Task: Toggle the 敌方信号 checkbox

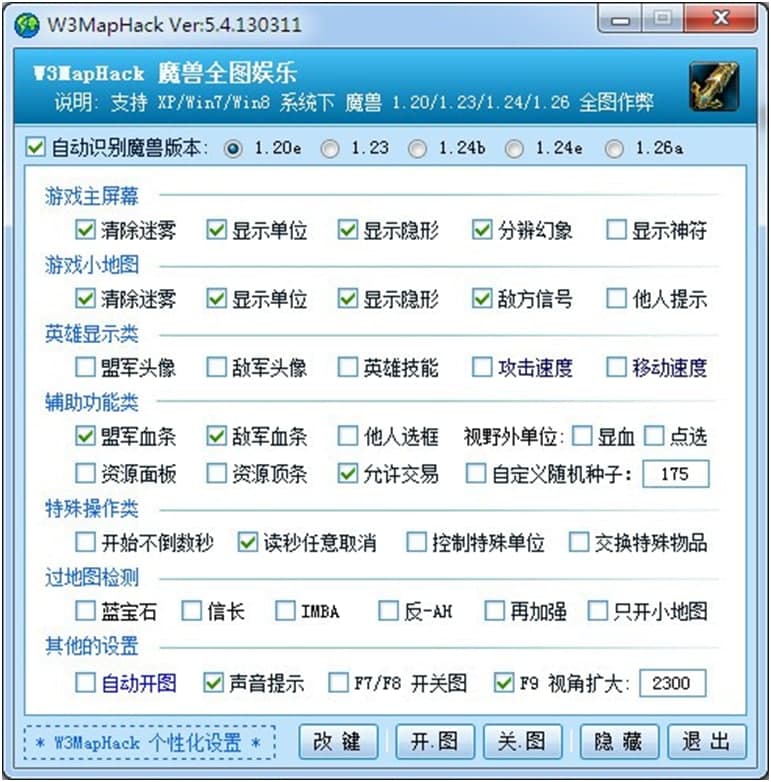Action: (x=482, y=299)
